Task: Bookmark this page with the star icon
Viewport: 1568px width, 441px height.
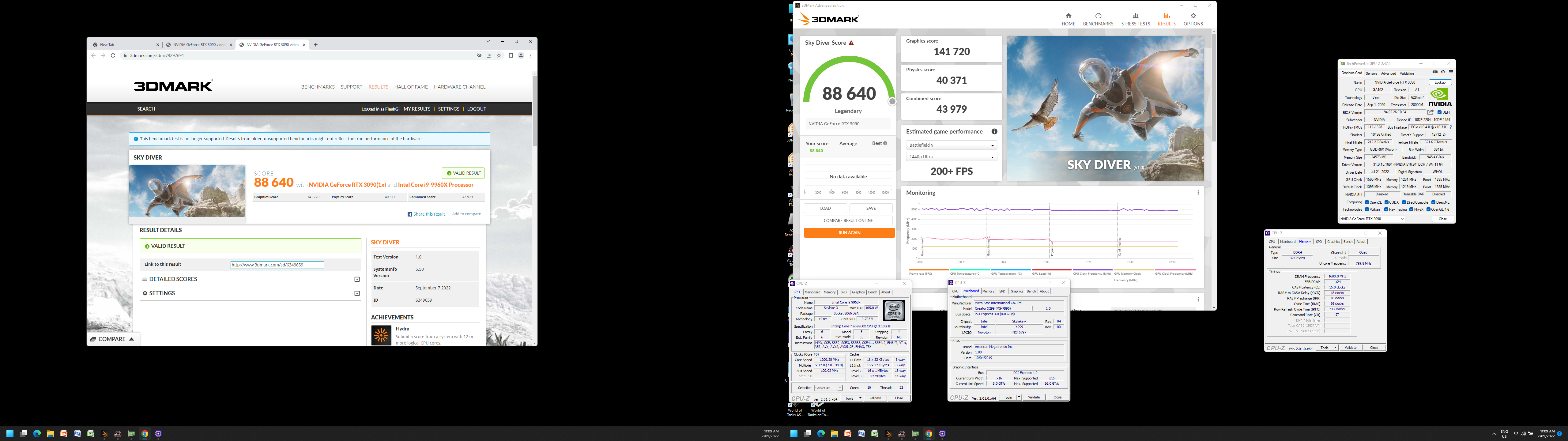Action: point(499,55)
